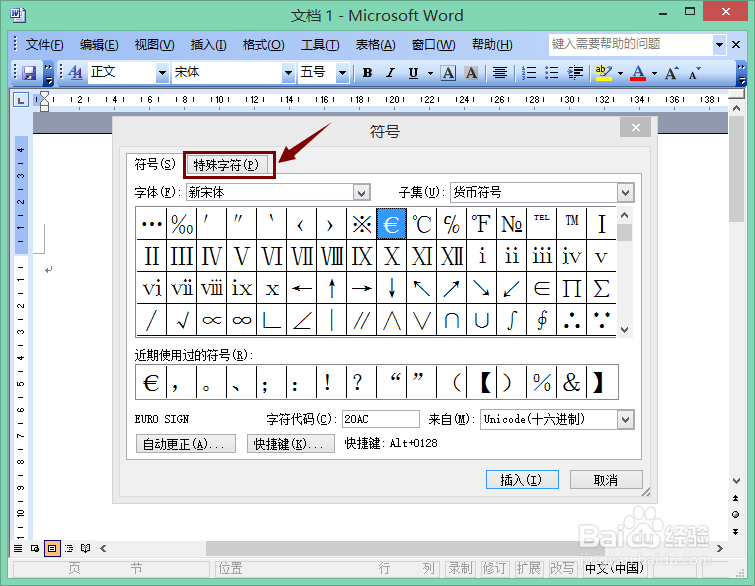Click the 取消 button
Screen dimensions: 755x586
pyautogui.click(x=606, y=480)
